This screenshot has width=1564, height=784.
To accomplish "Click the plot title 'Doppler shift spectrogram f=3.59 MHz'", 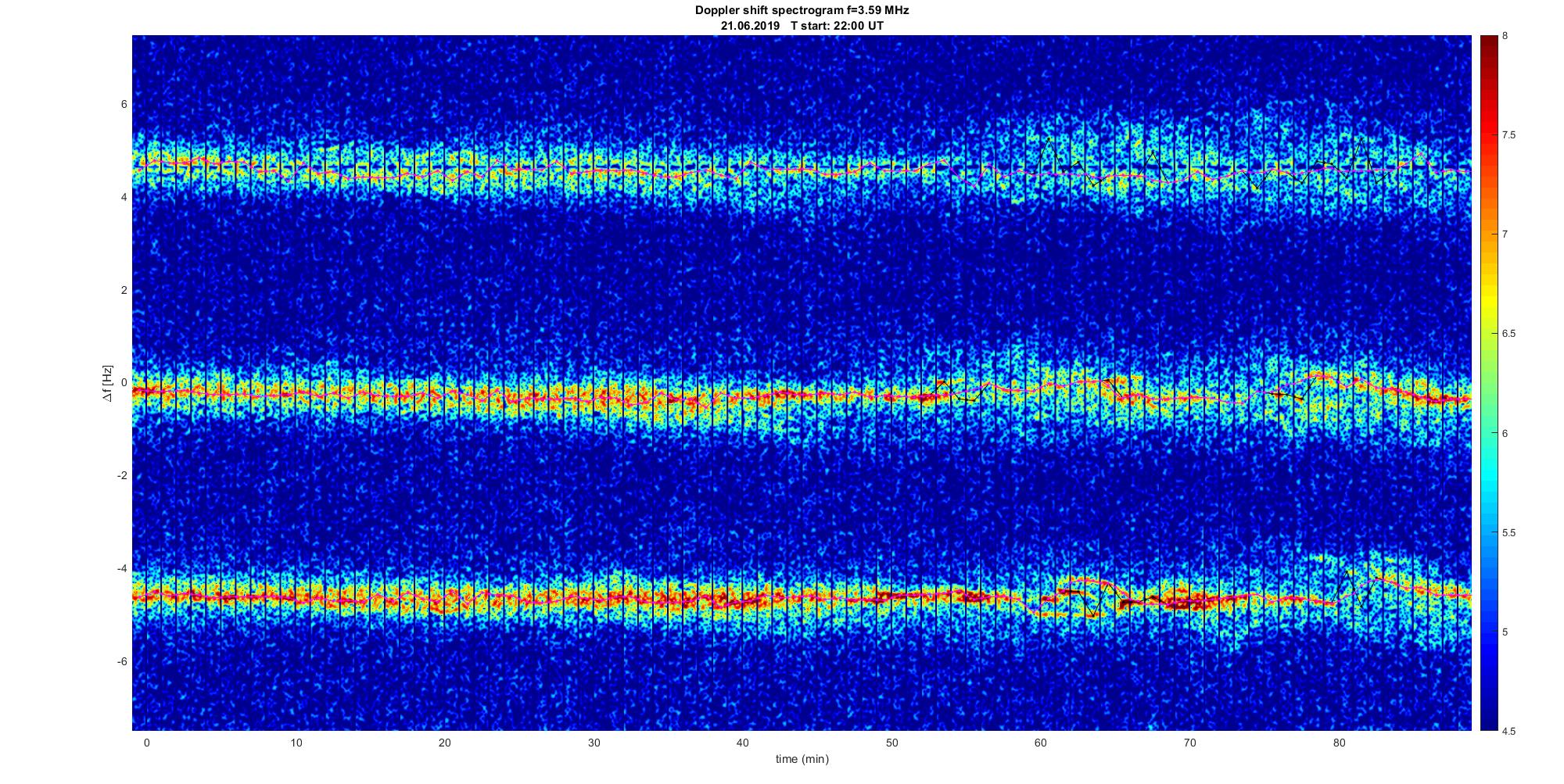I will pyautogui.click(x=802, y=10).
